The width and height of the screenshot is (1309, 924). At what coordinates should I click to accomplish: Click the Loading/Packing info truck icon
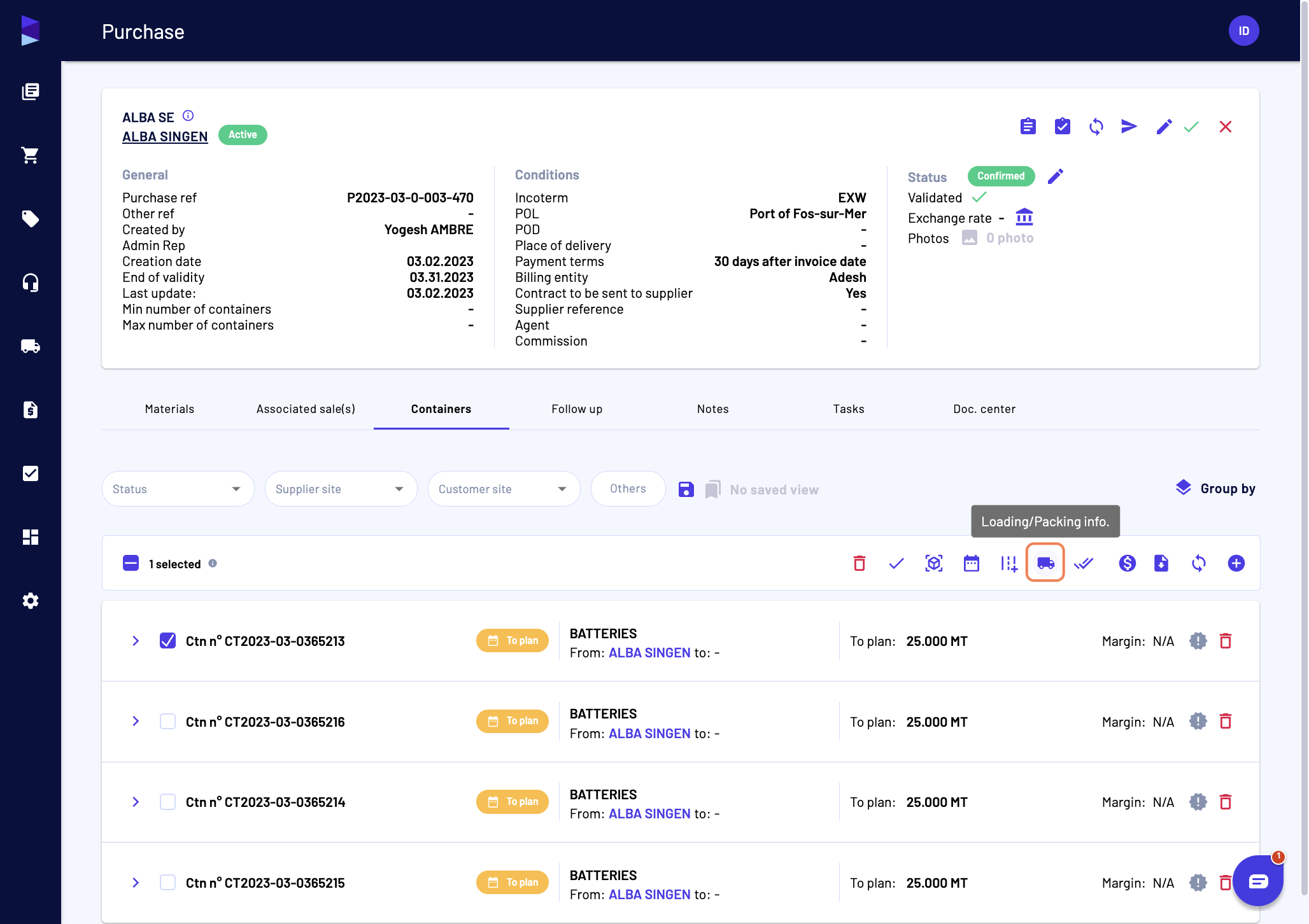pyautogui.click(x=1045, y=563)
